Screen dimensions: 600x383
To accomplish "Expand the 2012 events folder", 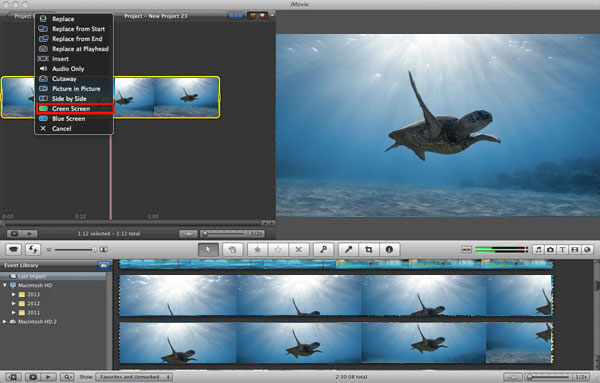I will tap(14, 303).
